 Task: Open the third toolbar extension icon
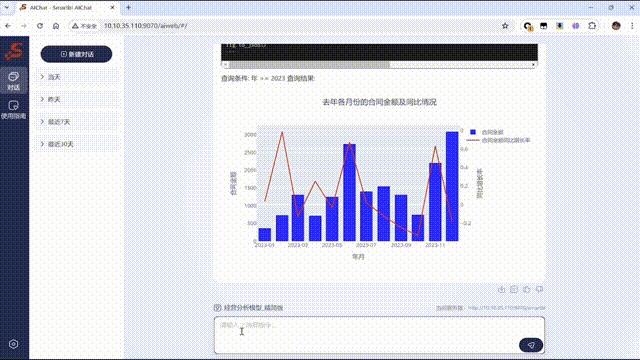click(560, 26)
